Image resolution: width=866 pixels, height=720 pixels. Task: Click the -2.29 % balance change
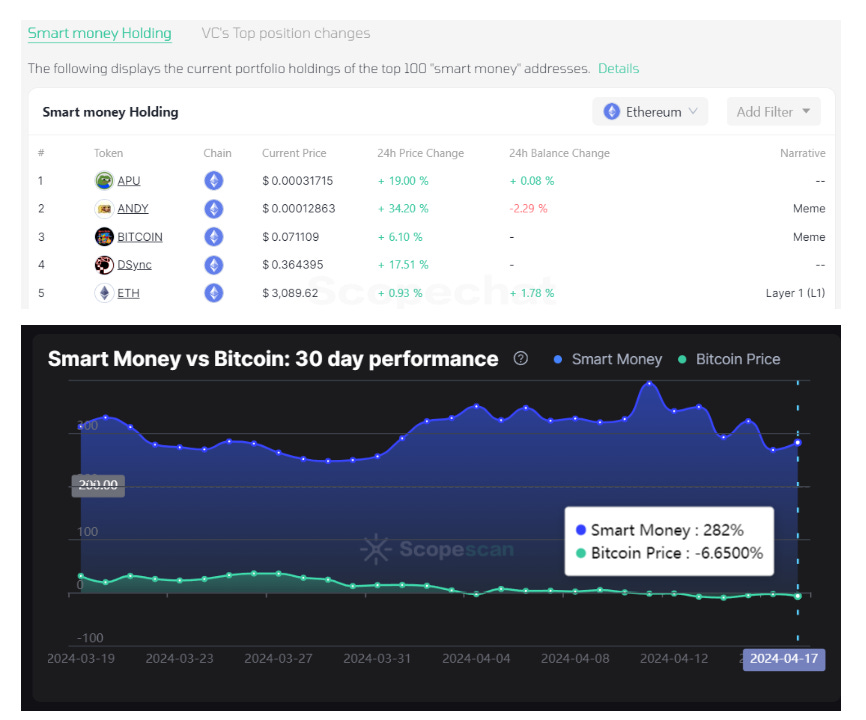(528, 209)
